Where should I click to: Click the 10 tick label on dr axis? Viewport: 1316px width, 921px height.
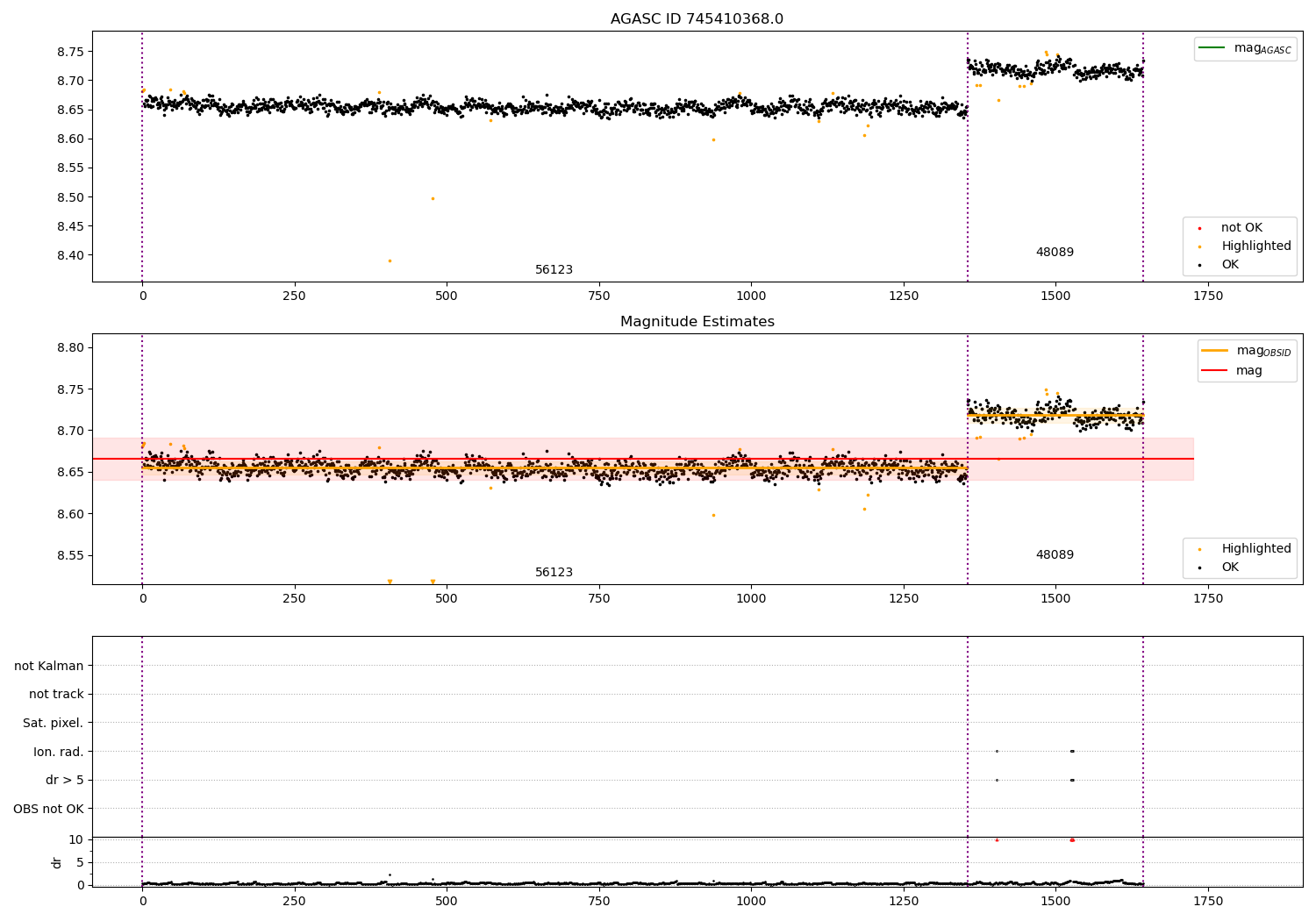(x=76, y=839)
